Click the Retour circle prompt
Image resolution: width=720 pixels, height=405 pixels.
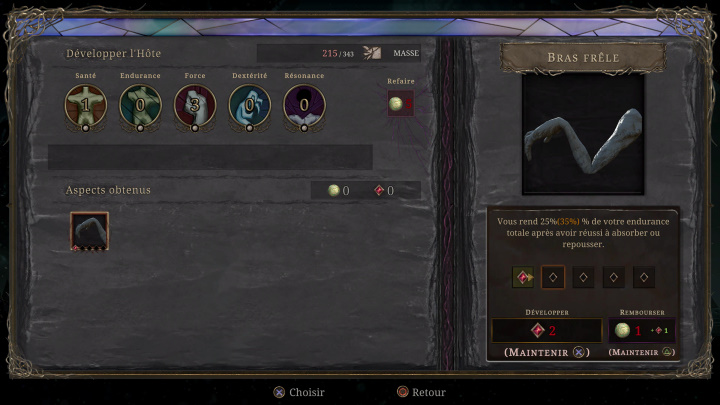point(422,392)
